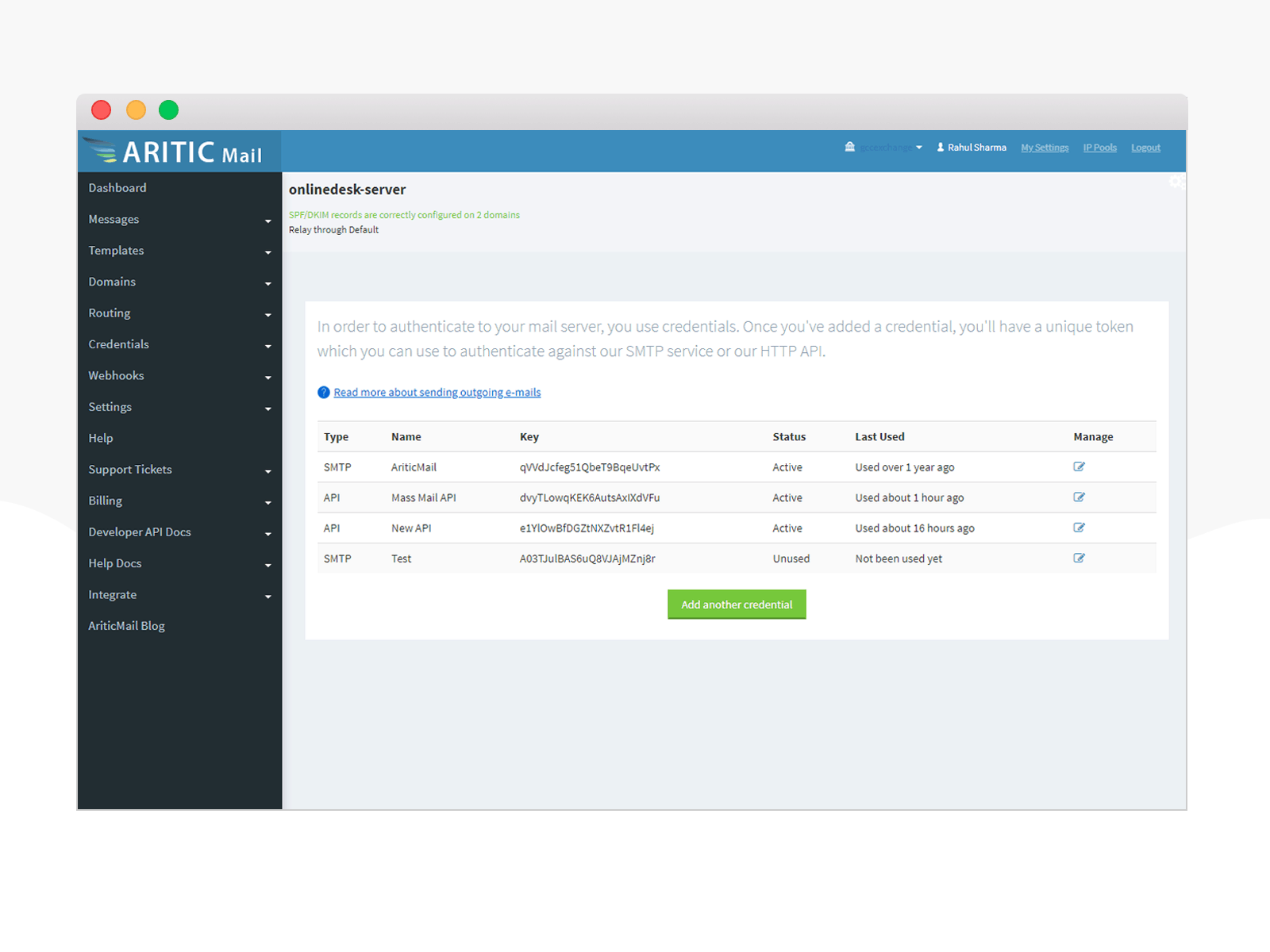Click the Aritic Mail logo
The height and width of the screenshot is (952, 1270).
pyautogui.click(x=175, y=151)
